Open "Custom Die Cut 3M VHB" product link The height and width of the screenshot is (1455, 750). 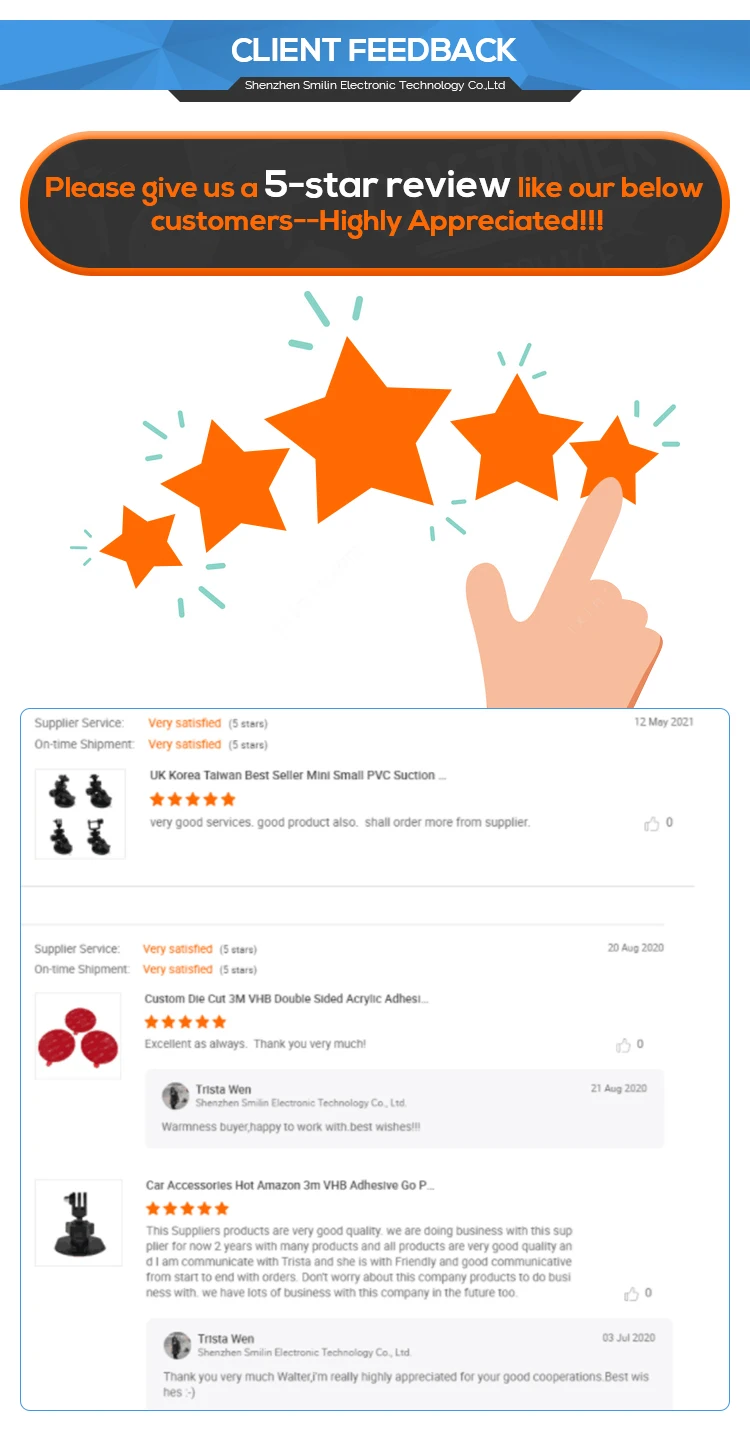(x=287, y=999)
